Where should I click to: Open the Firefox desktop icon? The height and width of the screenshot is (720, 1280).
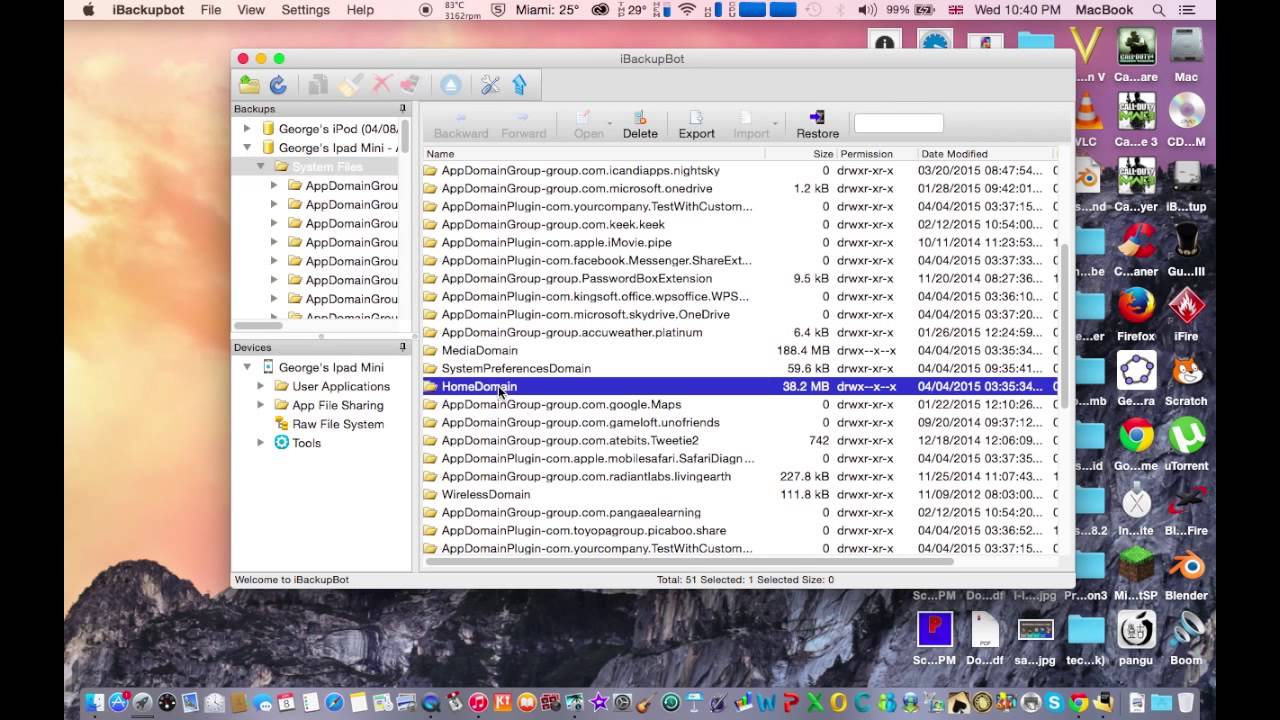click(x=1136, y=316)
